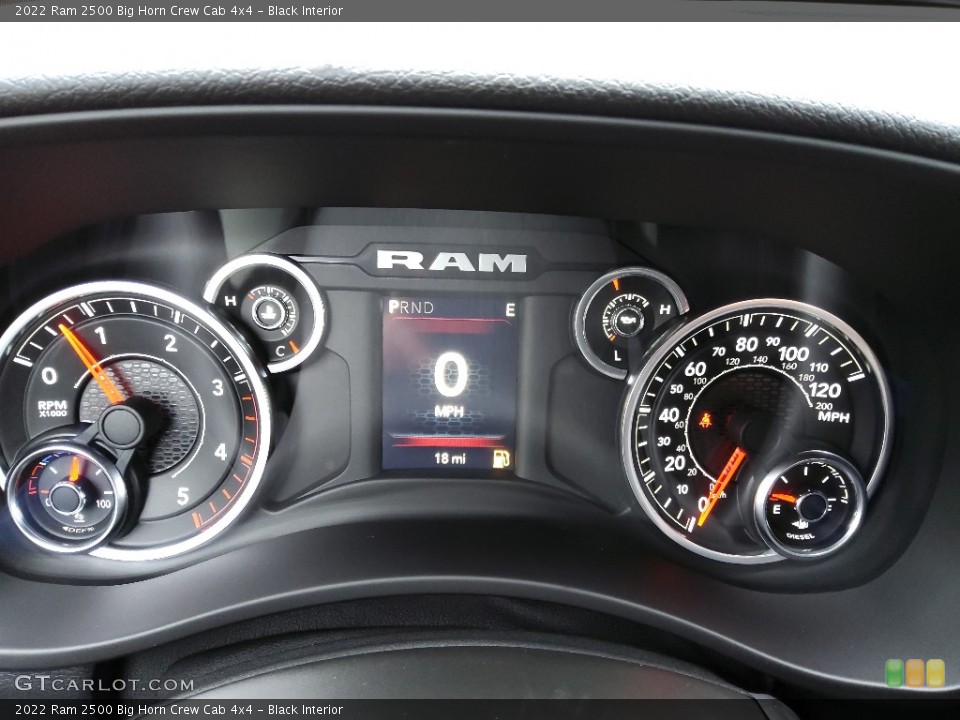The width and height of the screenshot is (960, 720).
Task: Click the oil pressure gauge icon
Action: (x=628, y=320)
